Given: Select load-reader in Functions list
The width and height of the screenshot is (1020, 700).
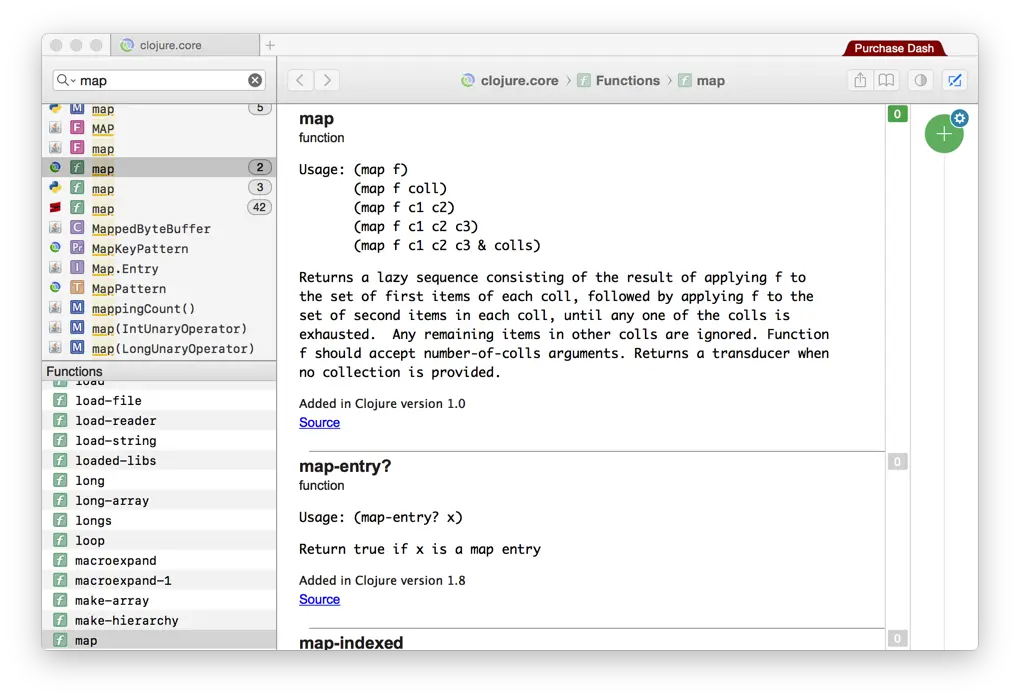Looking at the screenshot, I should (x=159, y=420).
